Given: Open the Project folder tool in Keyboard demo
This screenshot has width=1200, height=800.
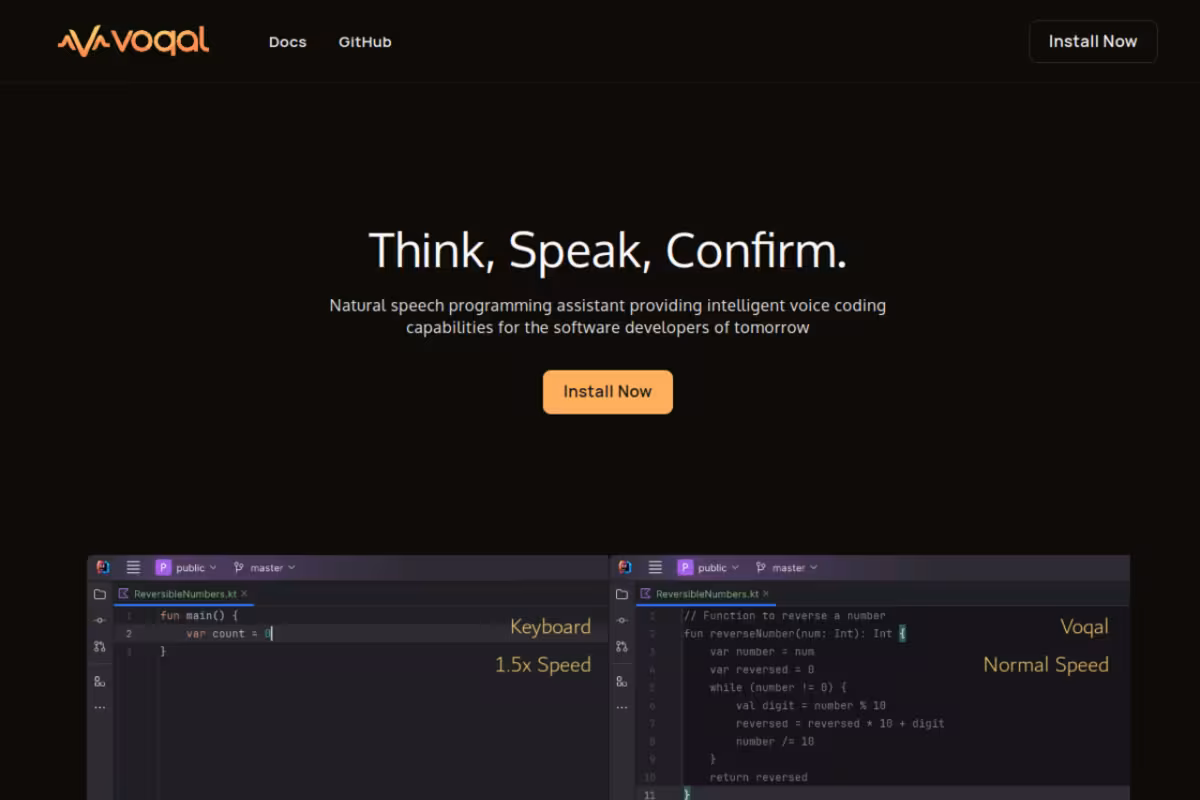Looking at the screenshot, I should pyautogui.click(x=100, y=594).
